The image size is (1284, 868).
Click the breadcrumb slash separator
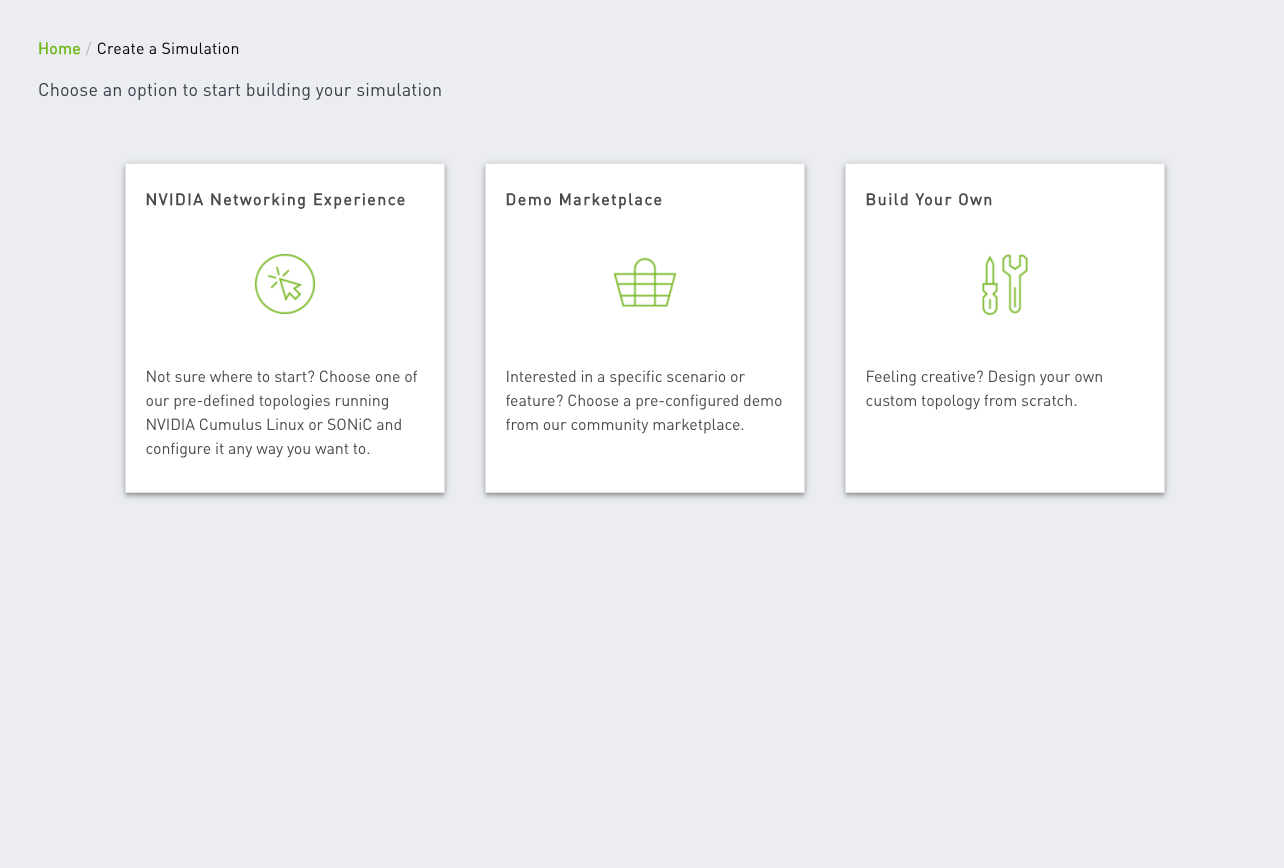(x=89, y=49)
